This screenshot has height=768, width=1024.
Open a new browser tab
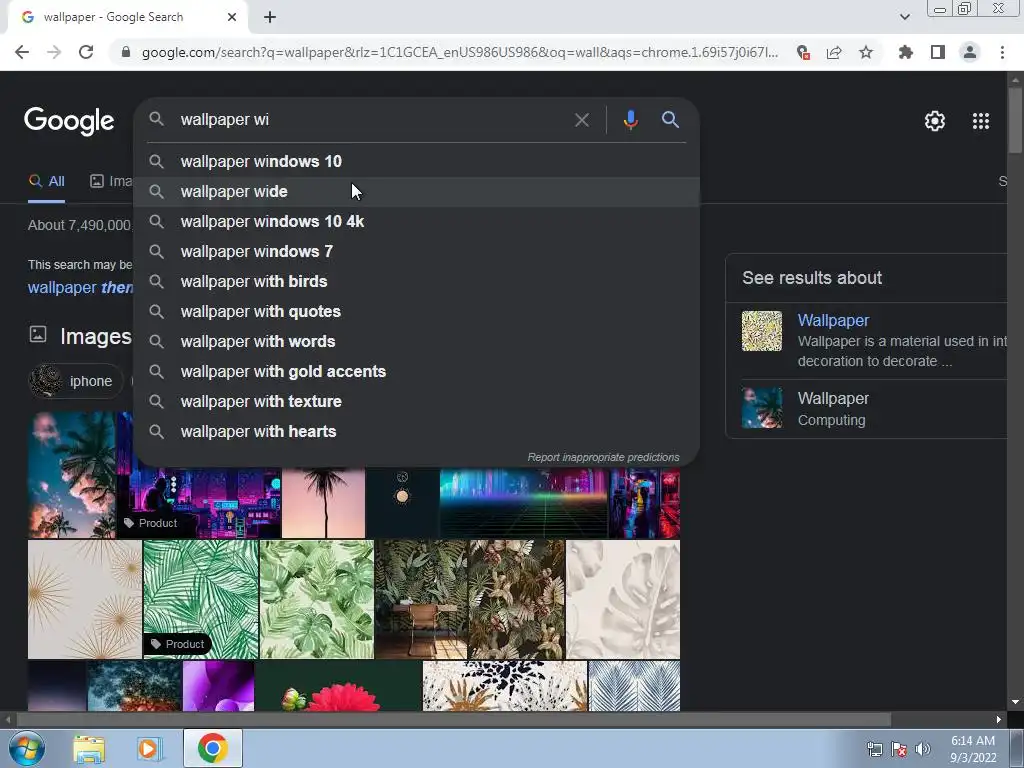coord(270,17)
